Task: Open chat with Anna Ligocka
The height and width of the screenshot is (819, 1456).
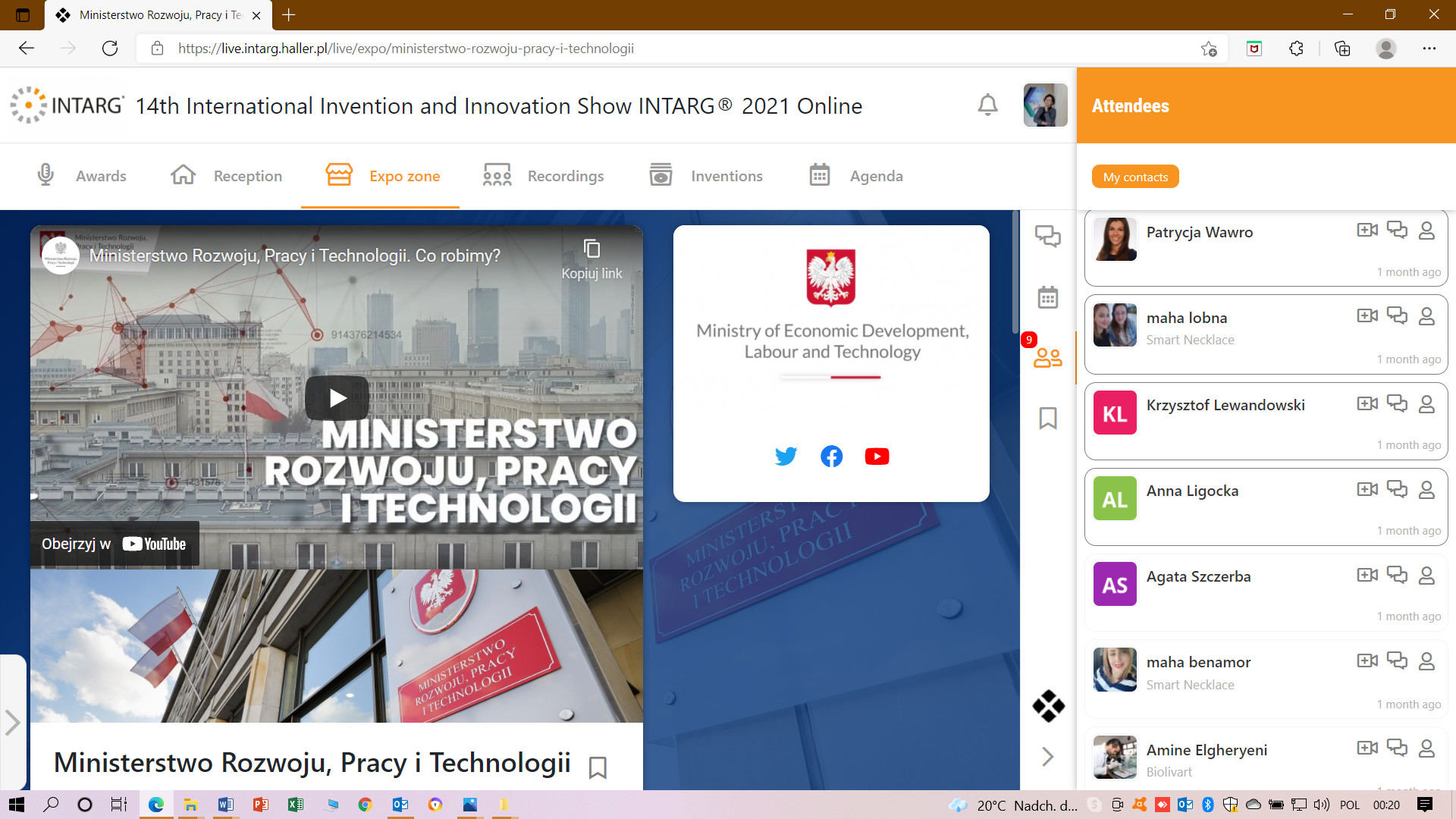Action: (1397, 488)
